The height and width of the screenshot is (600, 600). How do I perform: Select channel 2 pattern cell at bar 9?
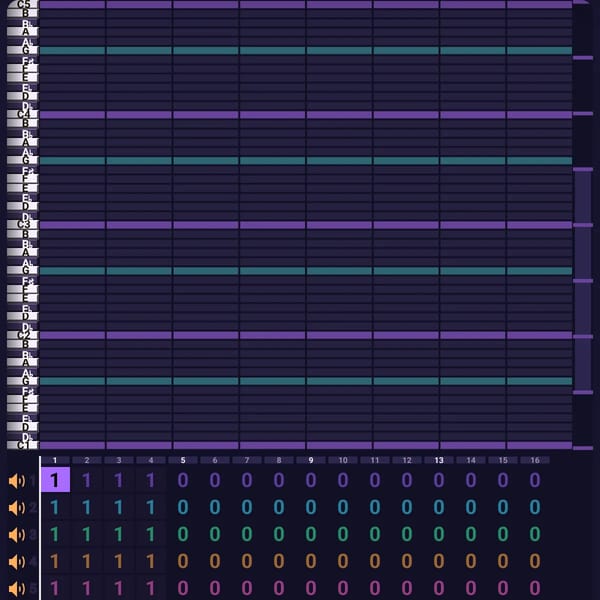point(311,507)
